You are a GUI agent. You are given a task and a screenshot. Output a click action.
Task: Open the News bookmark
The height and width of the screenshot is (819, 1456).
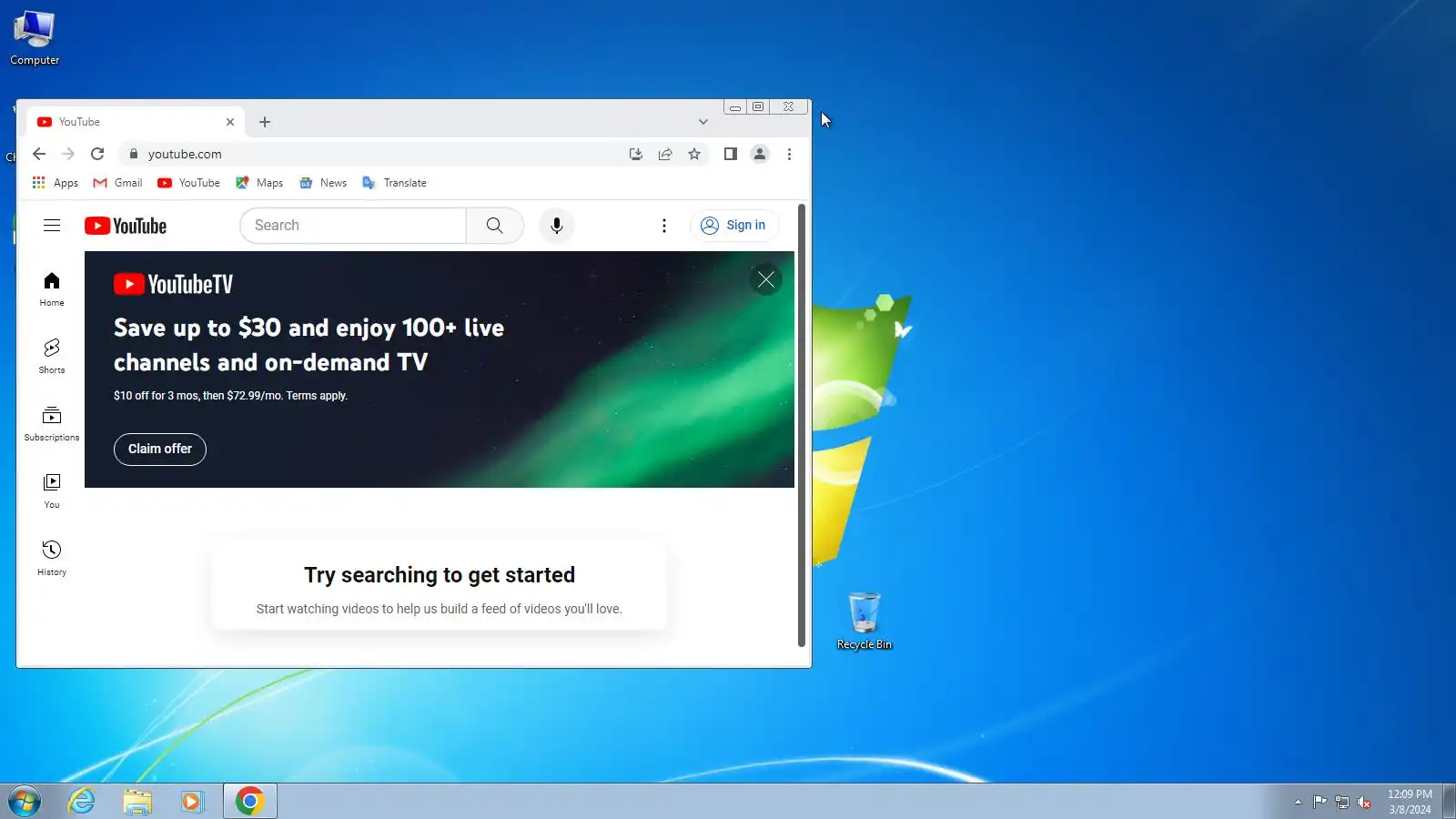(x=323, y=183)
